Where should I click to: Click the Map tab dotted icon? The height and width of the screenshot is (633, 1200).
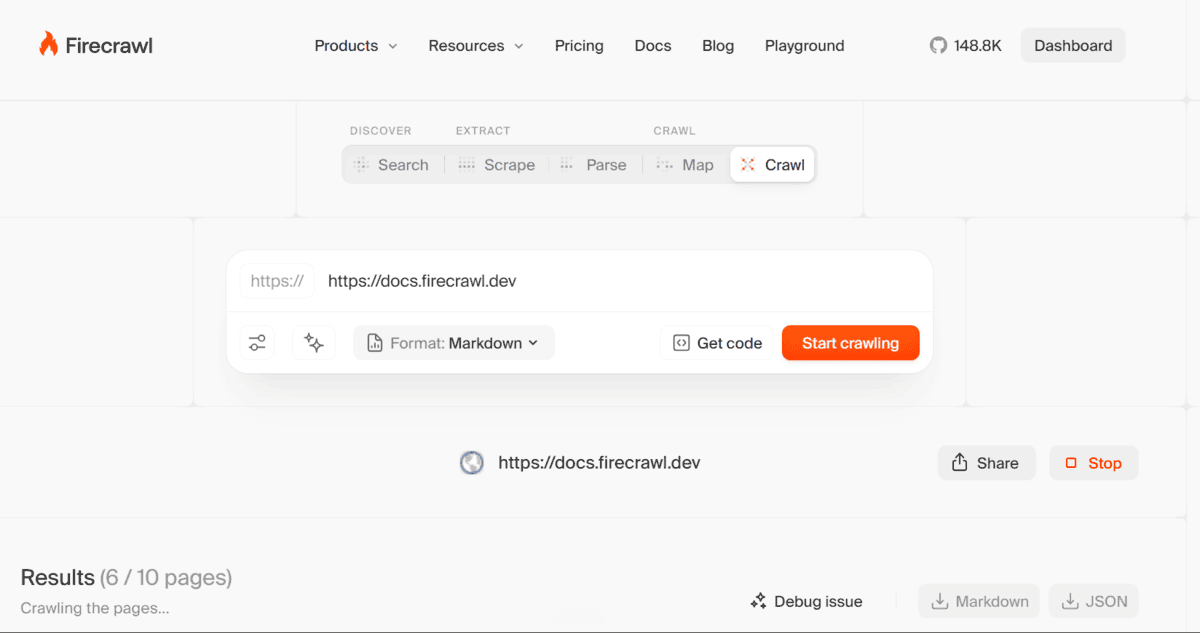tap(665, 165)
